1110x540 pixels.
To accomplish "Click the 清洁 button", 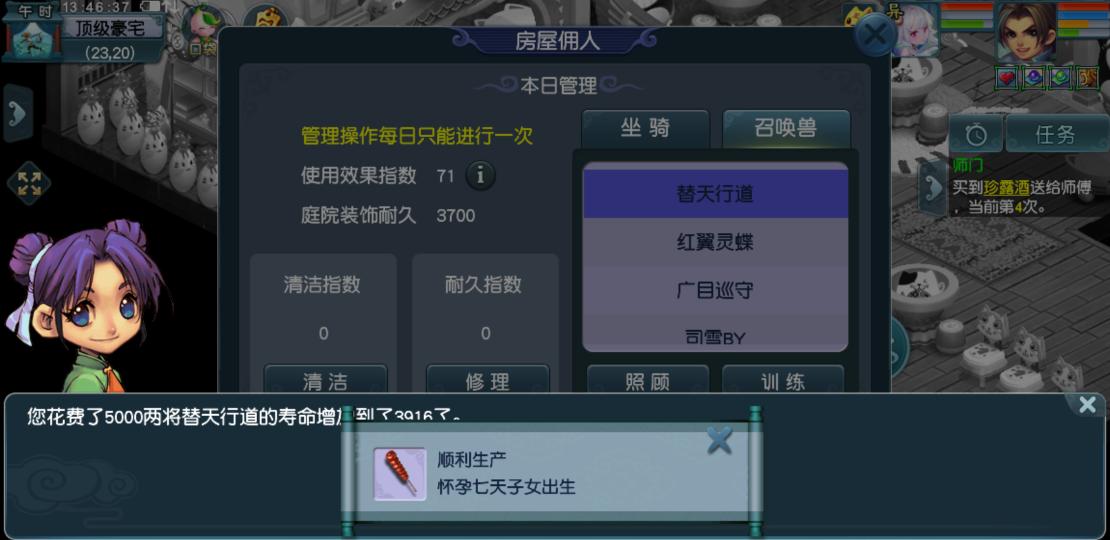I will [x=325, y=380].
